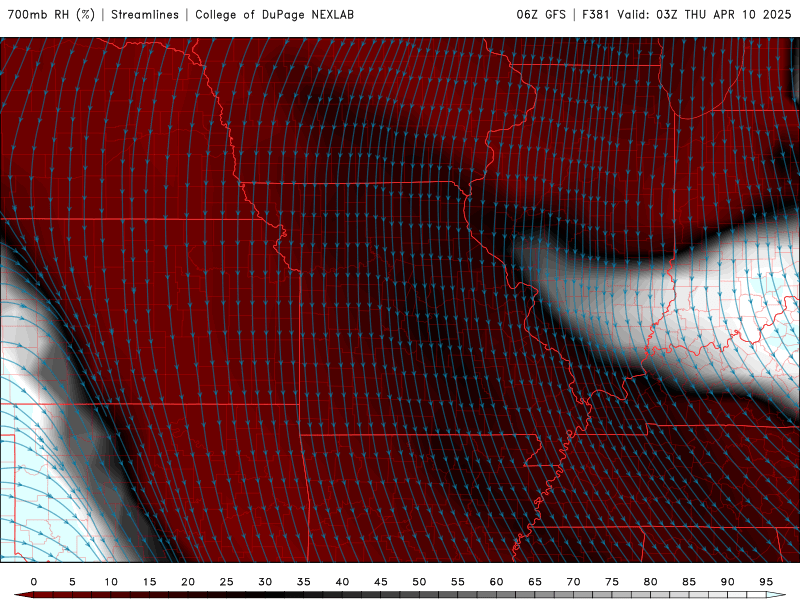The image size is (800, 600).
Task: Click the '90' colorbar label
Action: click(x=728, y=582)
